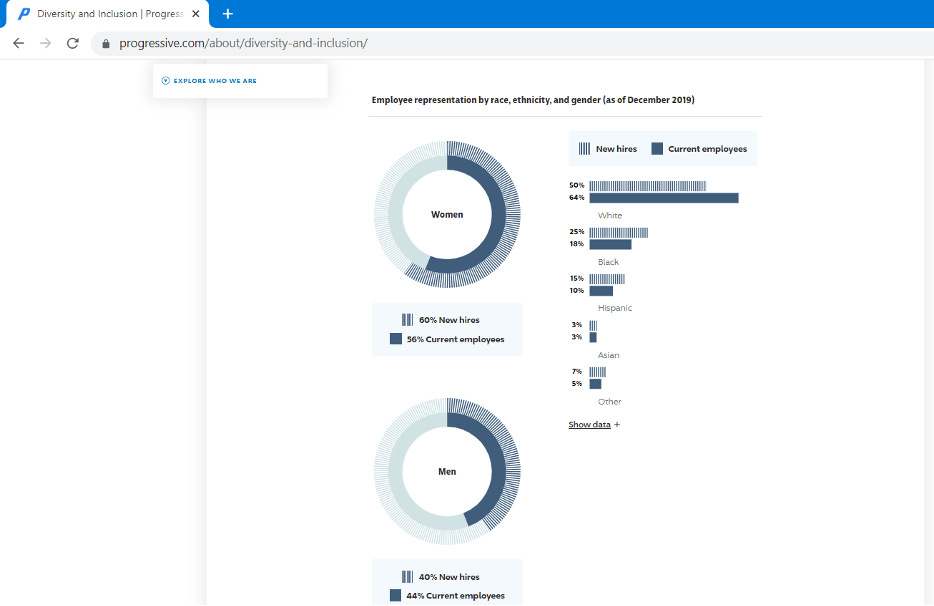The height and width of the screenshot is (606, 934).
Task: Click the '44% Current employees' text
Action: pyautogui.click(x=456, y=595)
